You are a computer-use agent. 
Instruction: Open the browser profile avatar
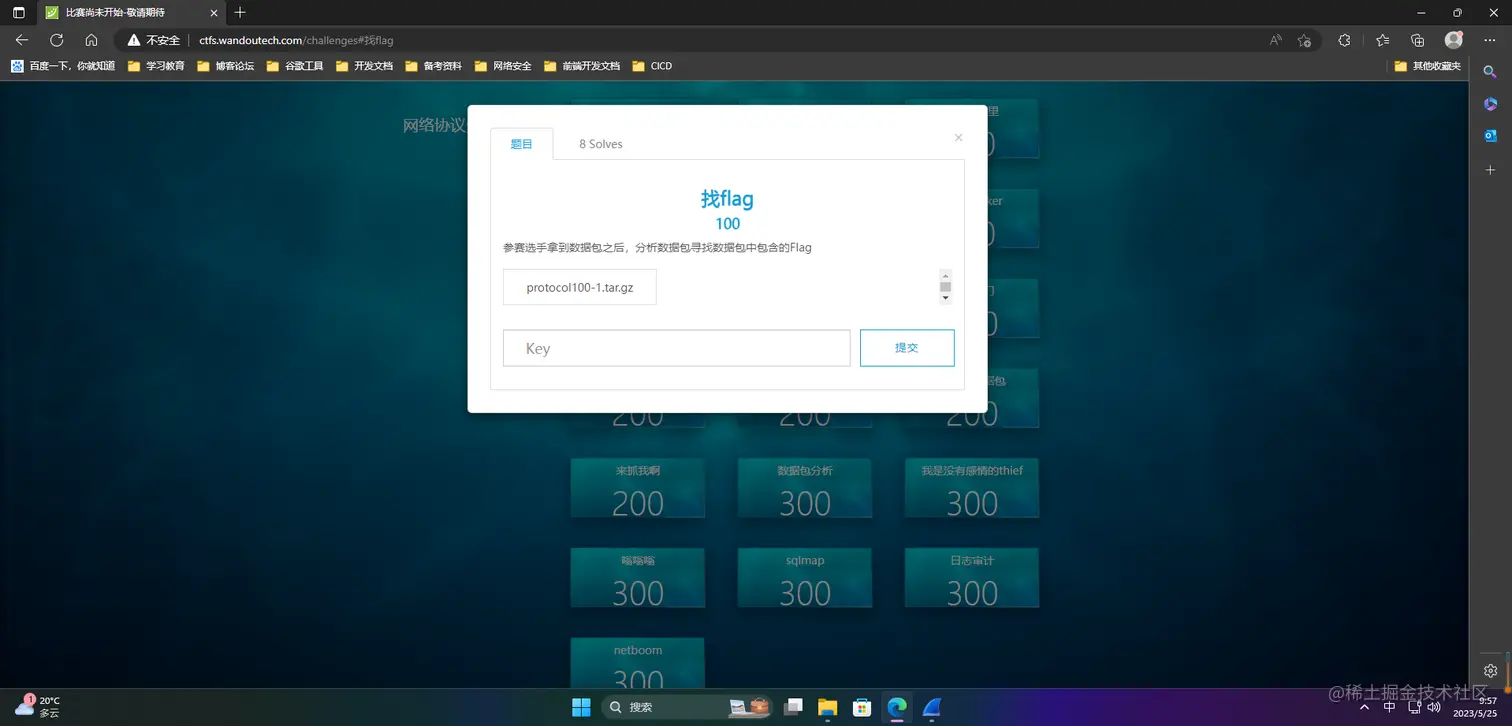[x=1452, y=40]
